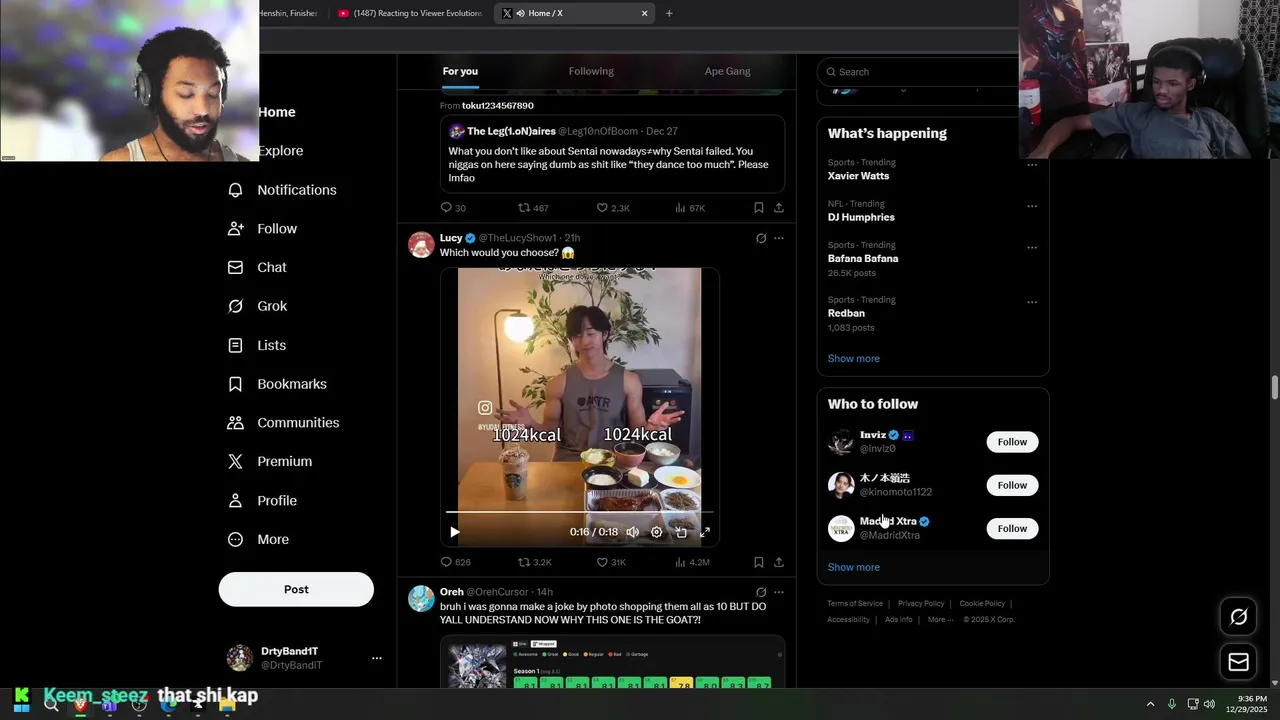View analytics for the 67K views post
This screenshot has height=720, width=1280.
point(690,208)
